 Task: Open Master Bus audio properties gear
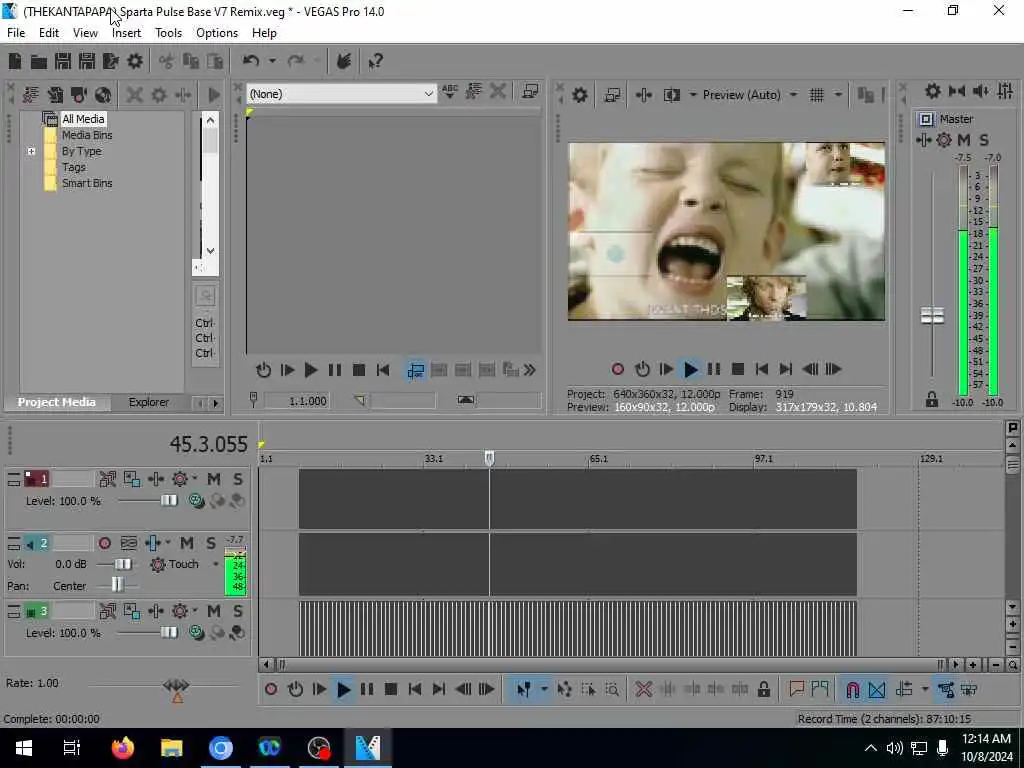(x=933, y=91)
